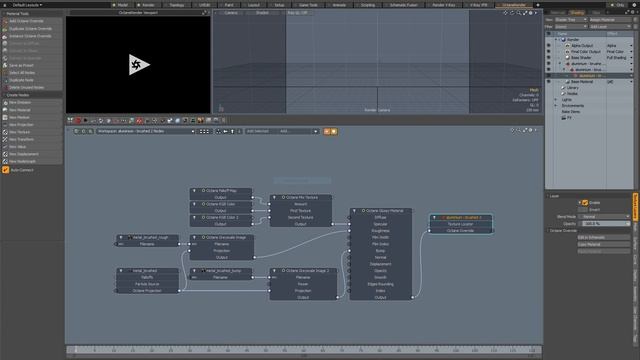Click the 3D viewport settings gear icon
The height and width of the screenshot is (360, 640).
(531, 13)
